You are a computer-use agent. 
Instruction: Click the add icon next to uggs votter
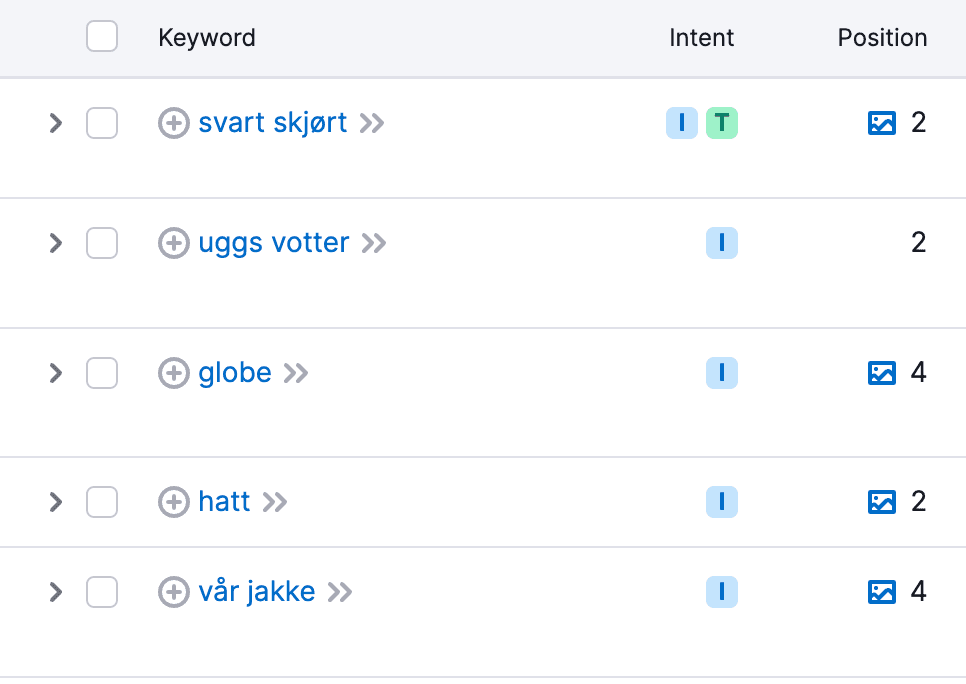click(x=174, y=243)
